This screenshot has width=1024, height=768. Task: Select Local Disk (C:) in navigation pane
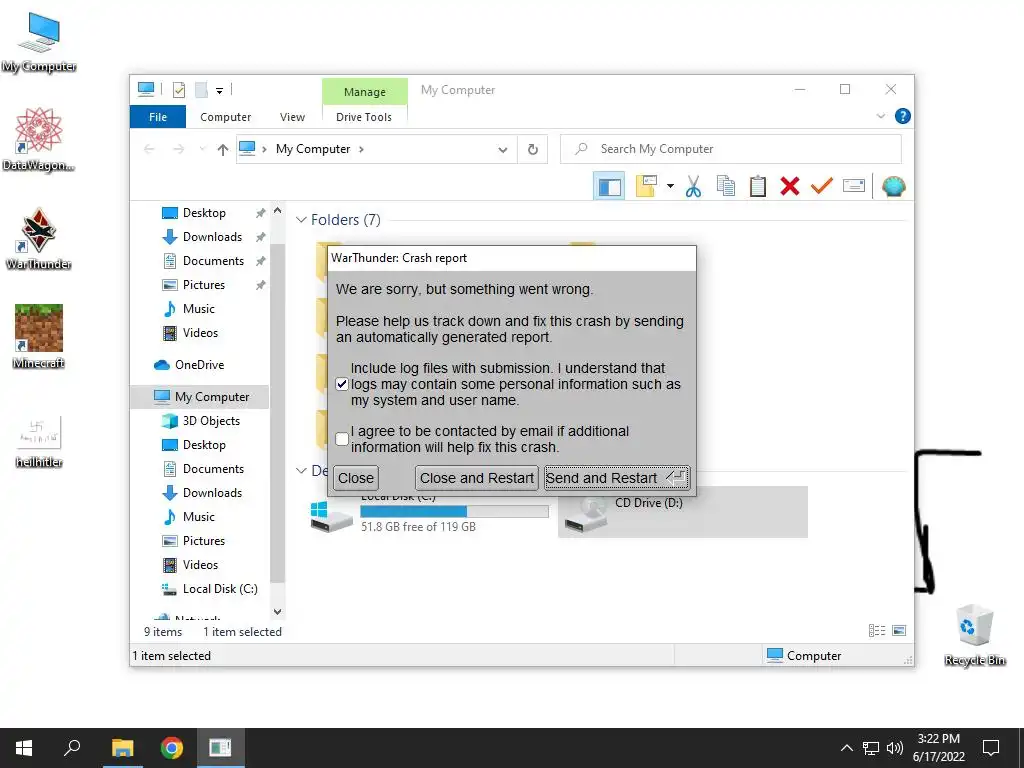(x=210, y=589)
